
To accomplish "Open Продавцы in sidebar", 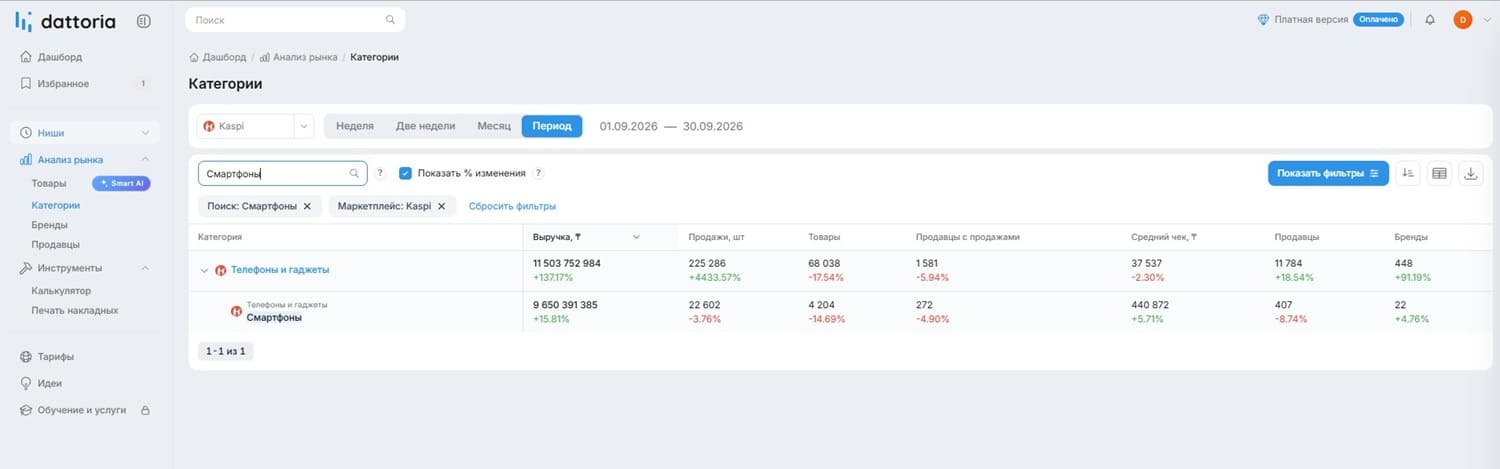I will tap(55, 244).
